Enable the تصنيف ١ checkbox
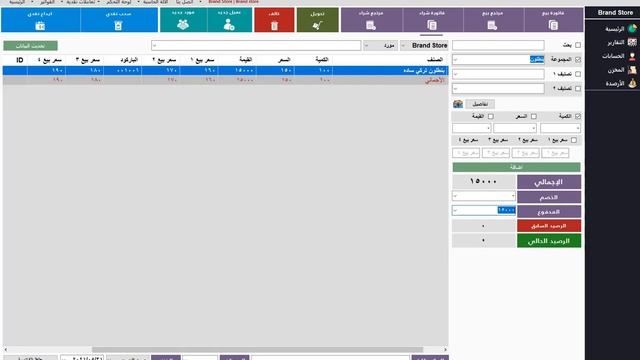The image size is (640, 360). point(578,74)
